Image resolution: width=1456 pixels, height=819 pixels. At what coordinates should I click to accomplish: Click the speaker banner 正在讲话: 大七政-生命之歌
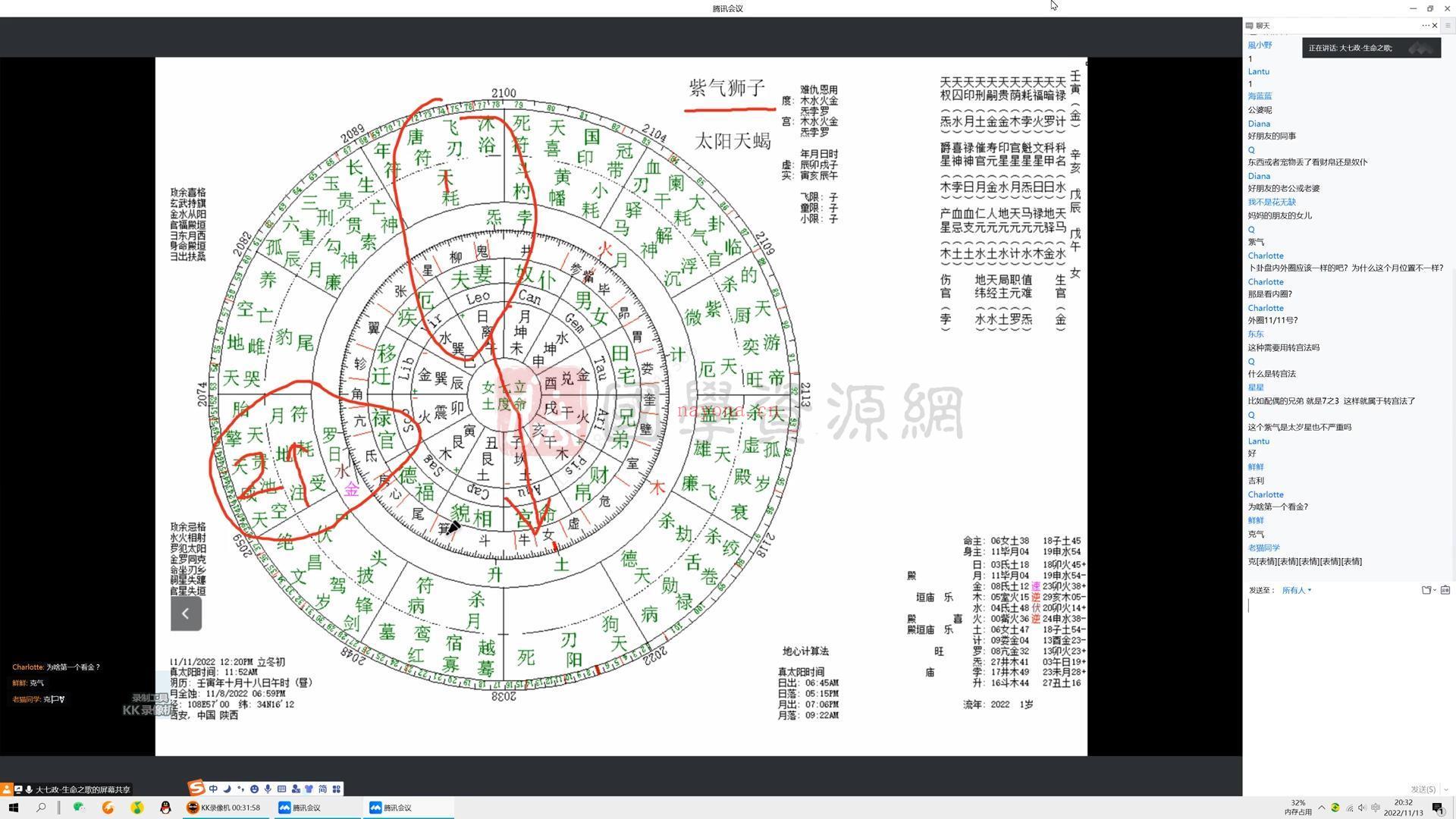pos(1371,48)
